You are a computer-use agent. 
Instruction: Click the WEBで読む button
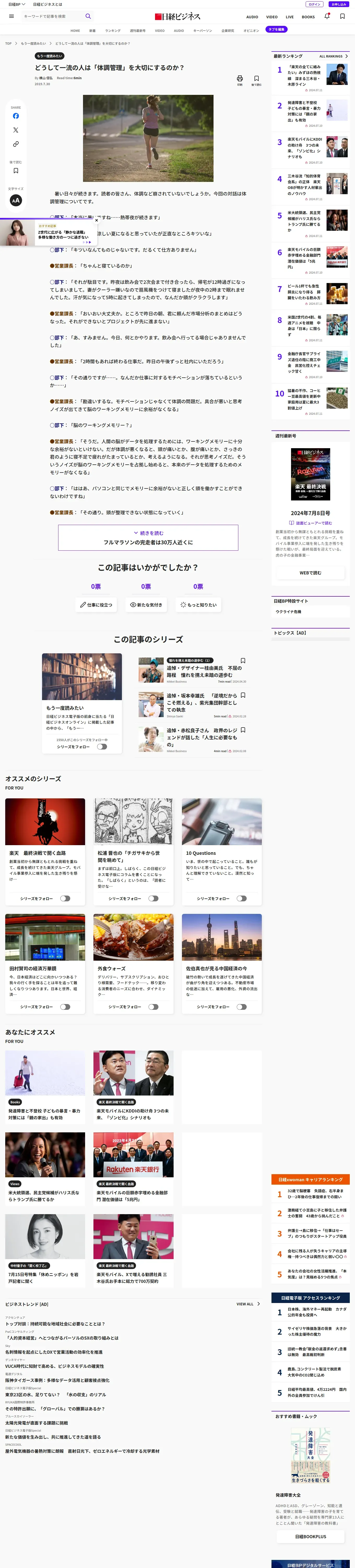tap(311, 573)
